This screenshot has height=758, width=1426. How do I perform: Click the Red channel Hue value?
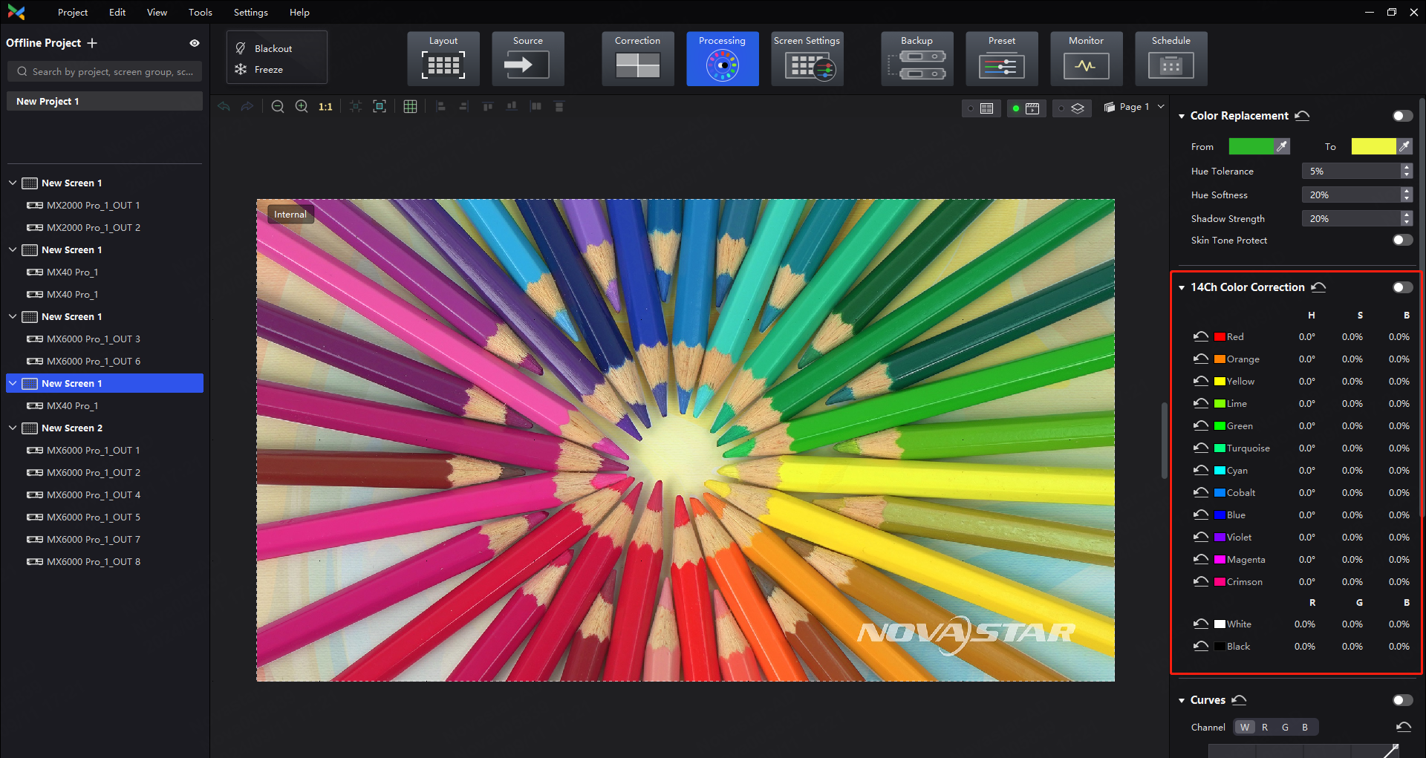pyautogui.click(x=1307, y=337)
